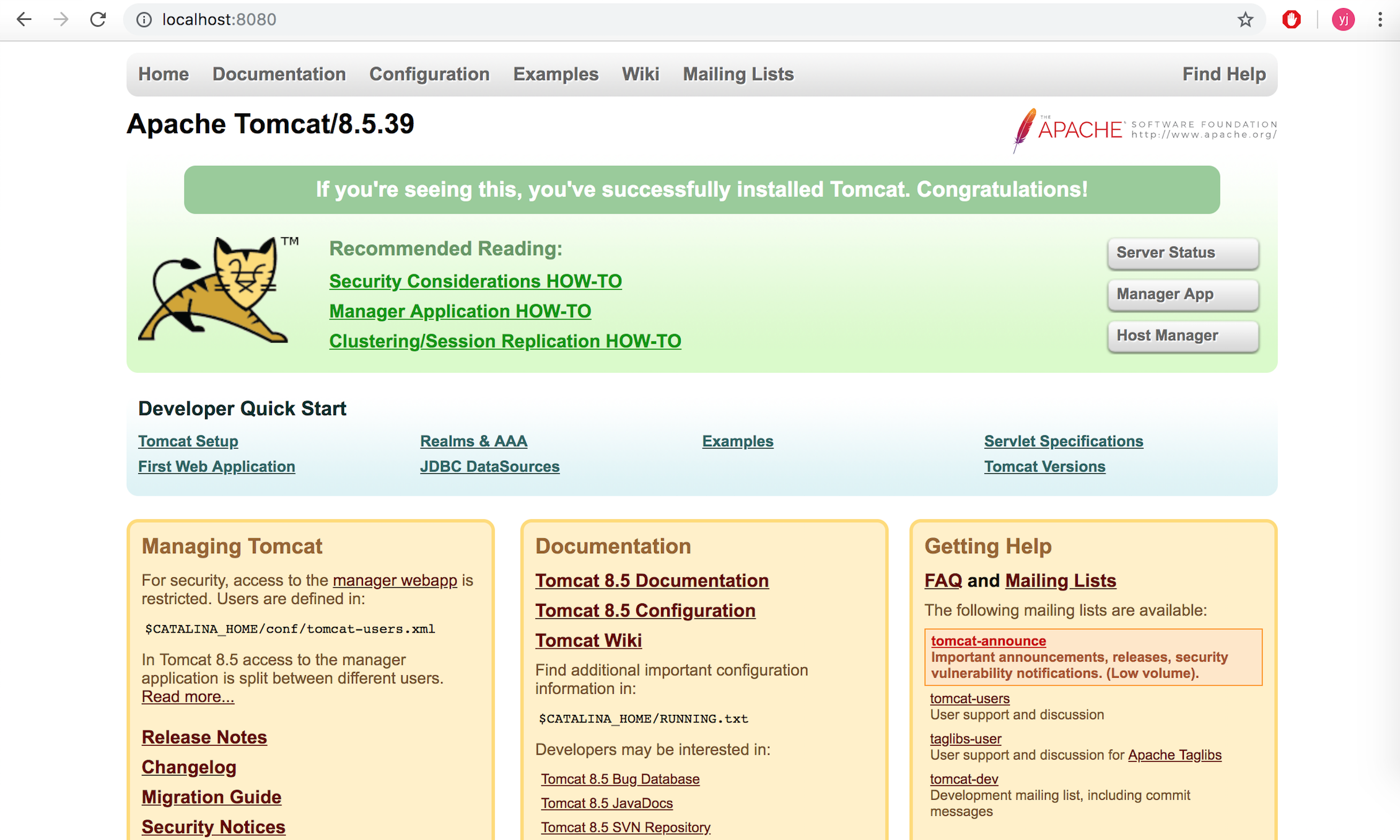The width and height of the screenshot is (1400, 840).
Task: Open the Configuration nav item
Action: 429,74
